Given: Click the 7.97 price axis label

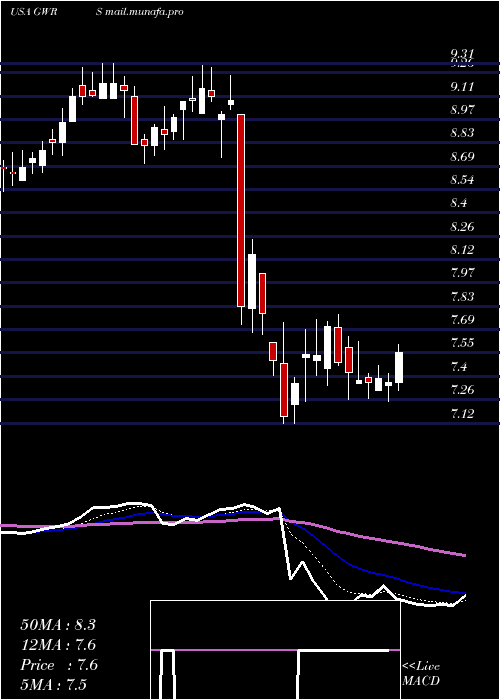Looking at the screenshot, I should [463, 272].
